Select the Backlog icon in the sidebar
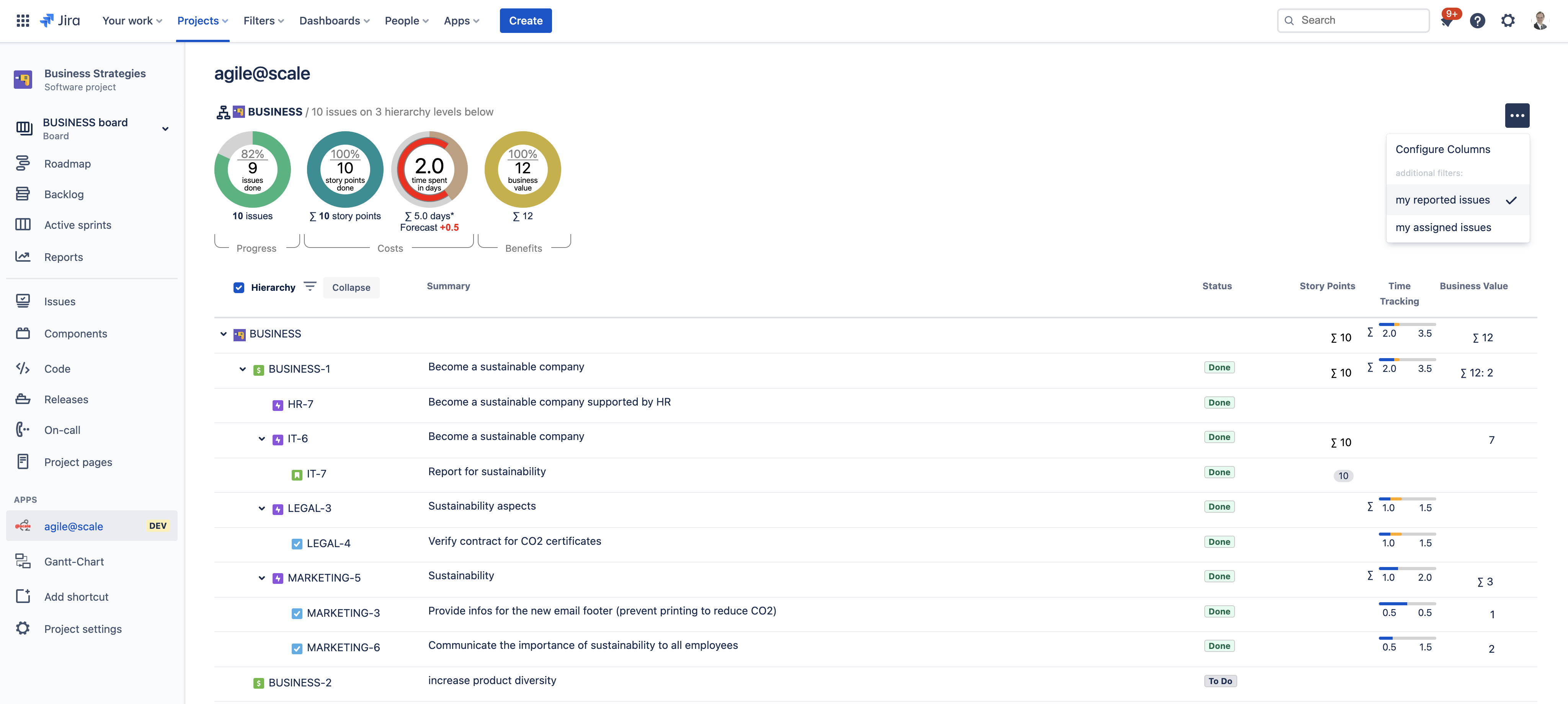Screen dimensions: 1568x704 (x=23, y=194)
